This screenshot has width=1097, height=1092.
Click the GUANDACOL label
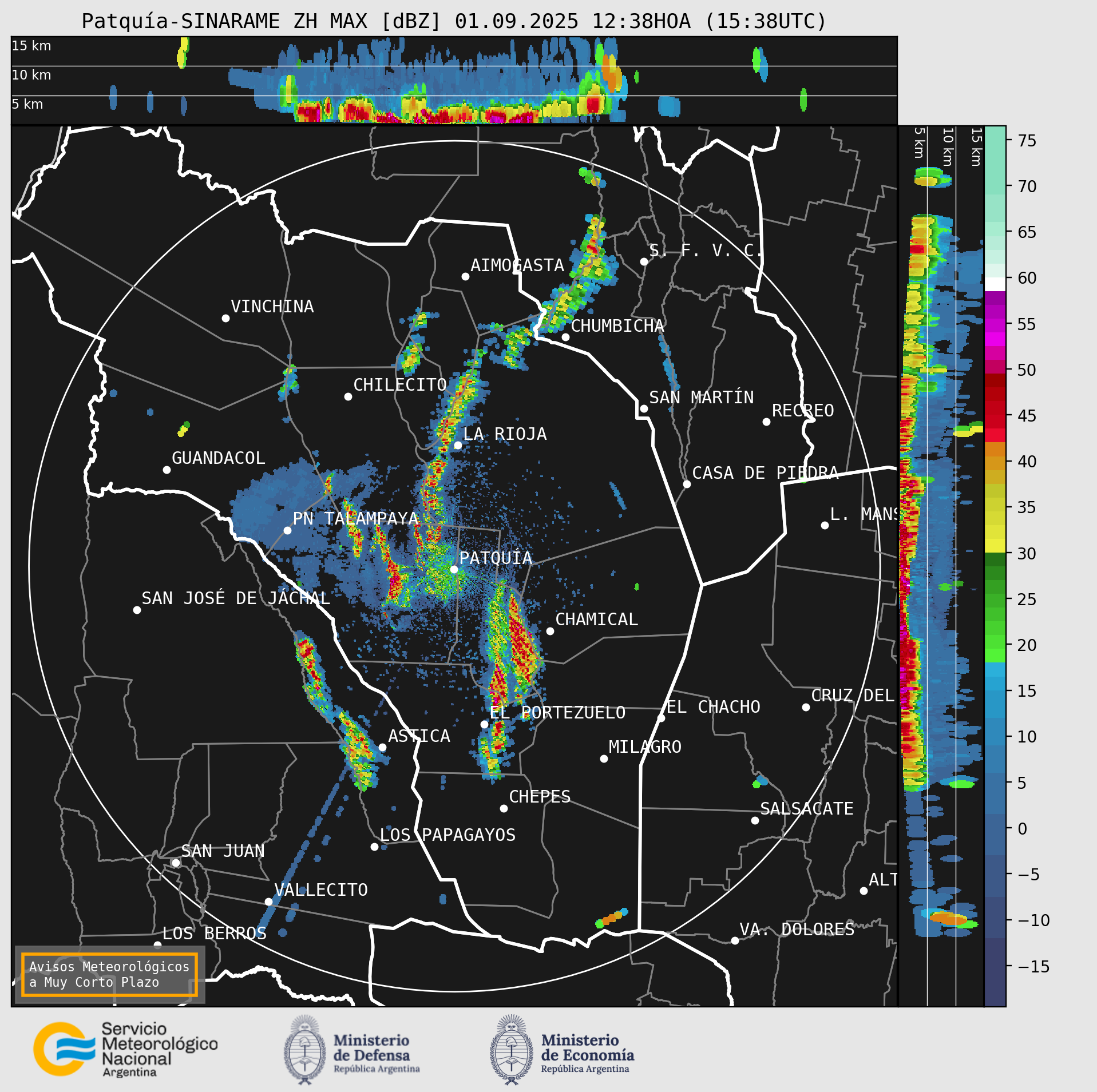click(218, 458)
